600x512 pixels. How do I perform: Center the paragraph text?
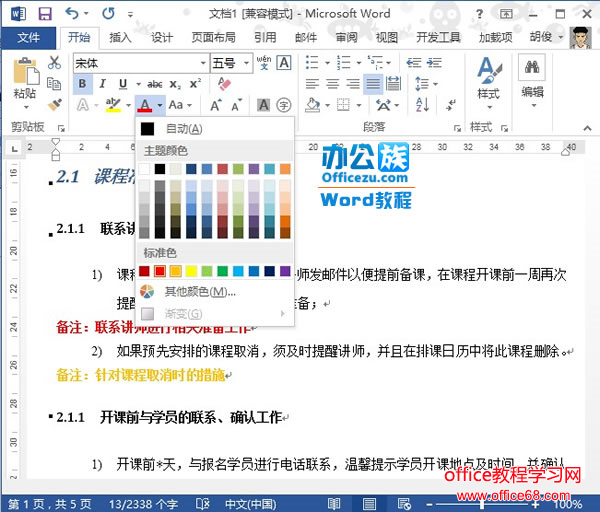point(333,83)
